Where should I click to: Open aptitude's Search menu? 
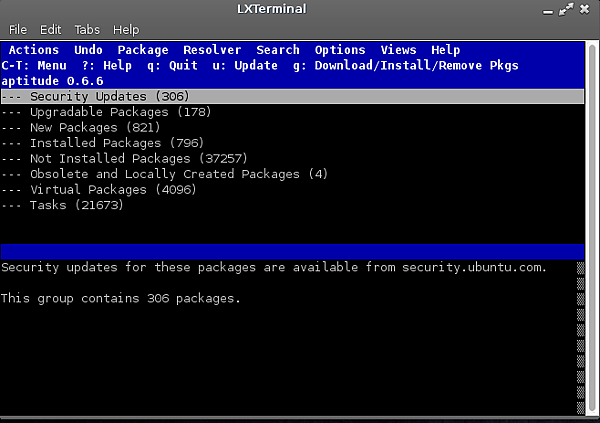click(x=278, y=50)
